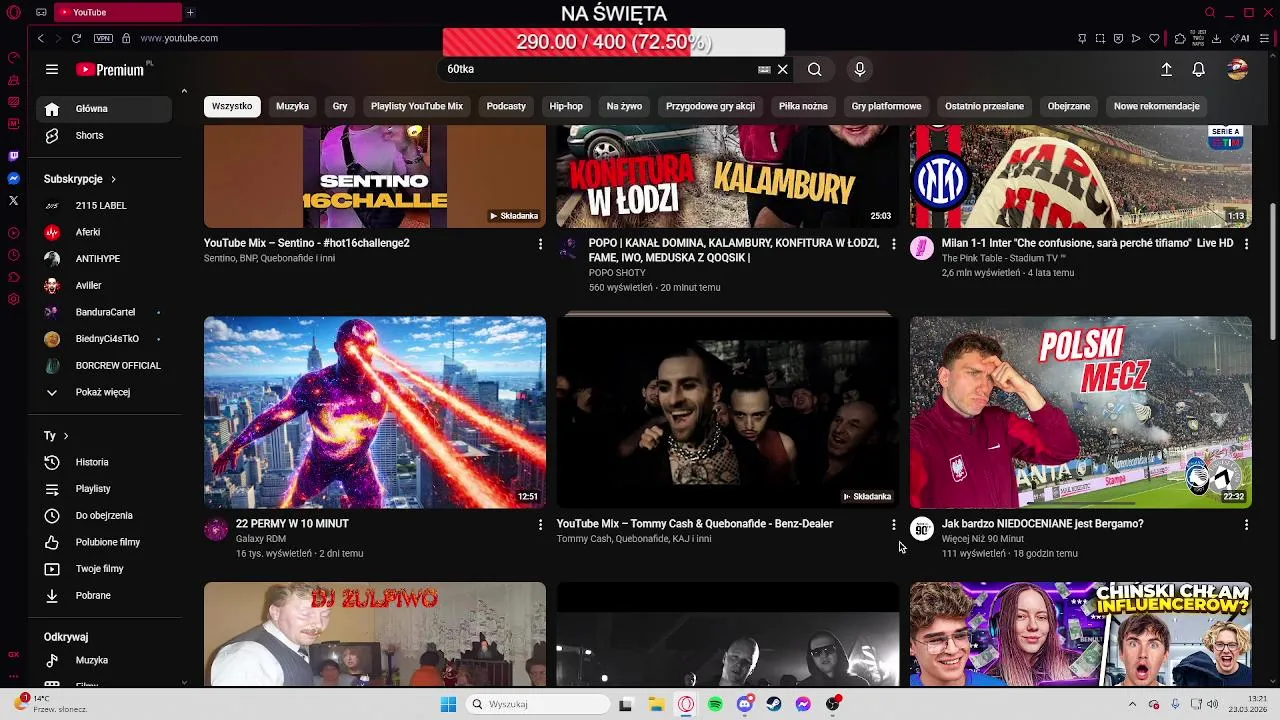Start voice search with the microphone

point(859,69)
